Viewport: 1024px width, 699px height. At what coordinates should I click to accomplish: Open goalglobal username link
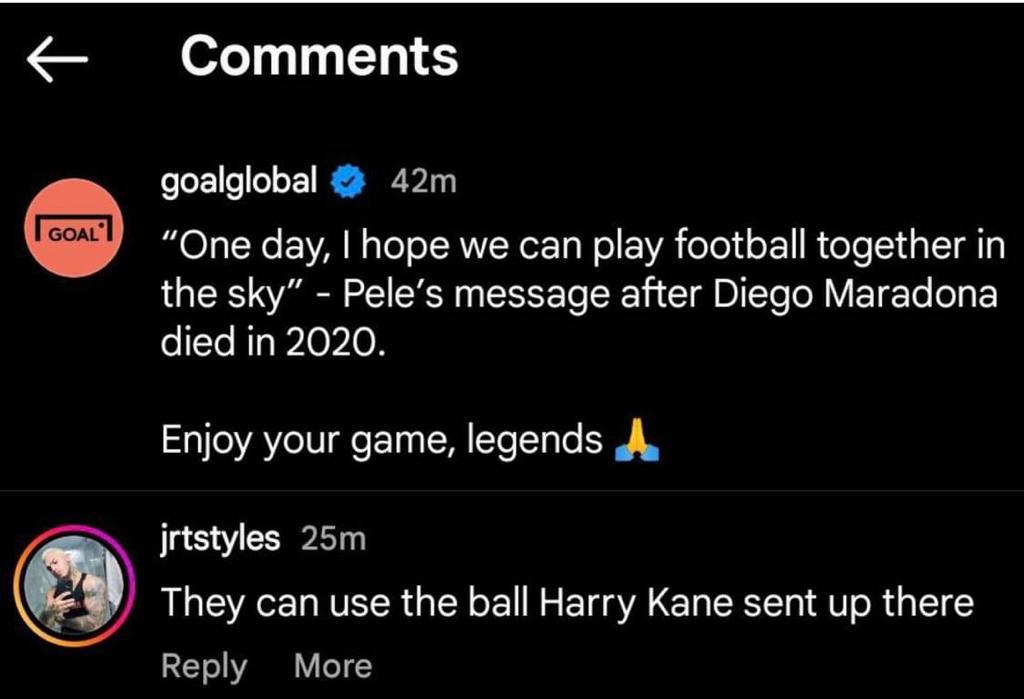[x=239, y=181]
